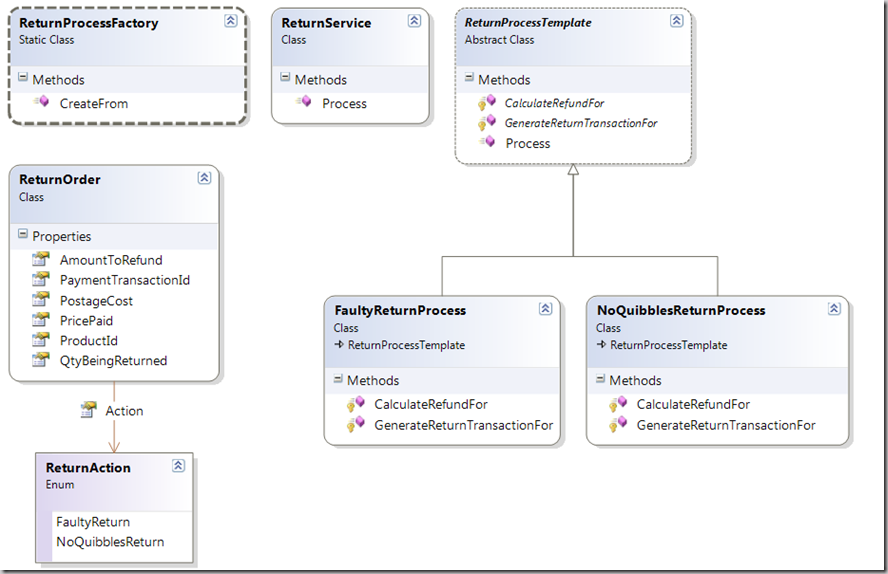Collapse the ReturnAction enum chevron
The height and width of the screenshot is (574, 888).
pos(178,465)
